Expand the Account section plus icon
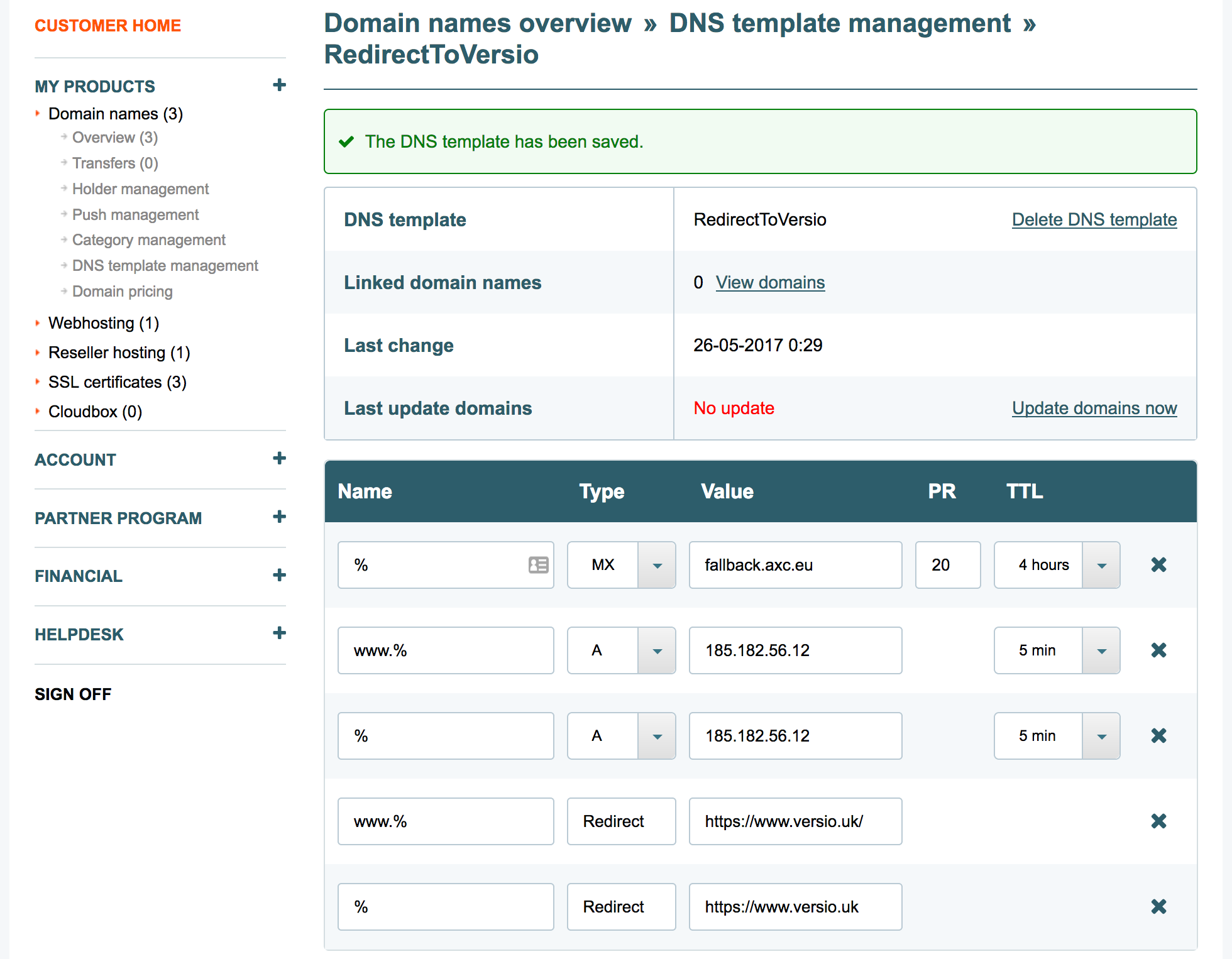Image resolution: width=1232 pixels, height=959 pixels. click(x=279, y=459)
